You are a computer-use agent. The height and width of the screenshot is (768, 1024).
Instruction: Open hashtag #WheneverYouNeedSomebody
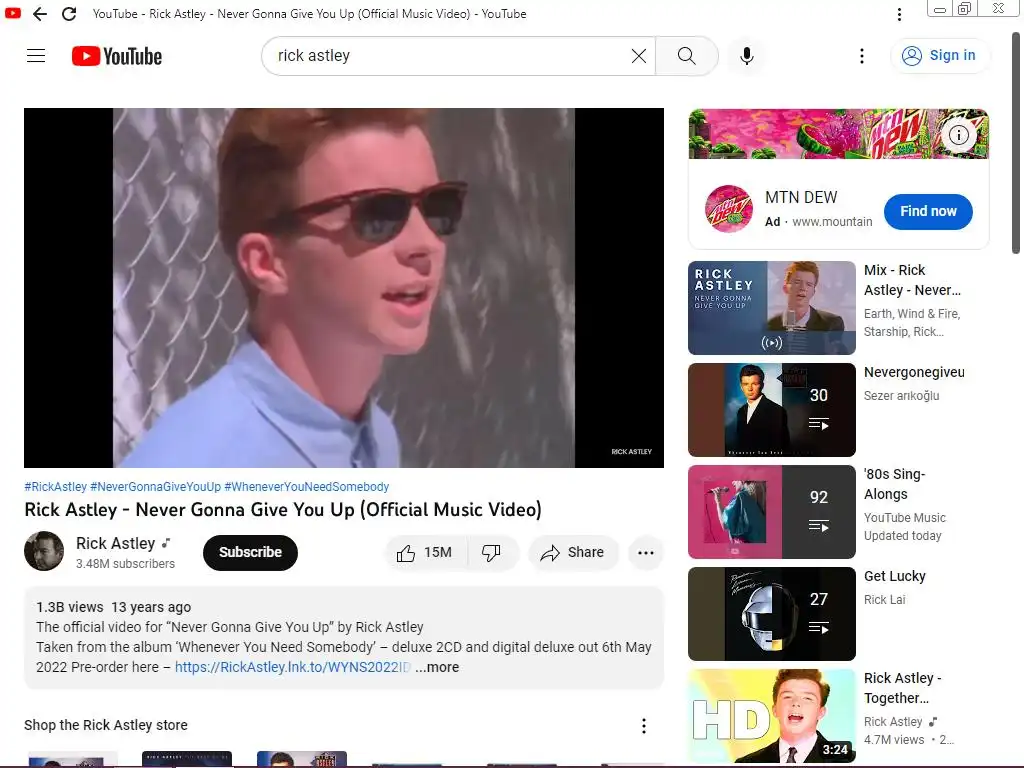(306, 487)
